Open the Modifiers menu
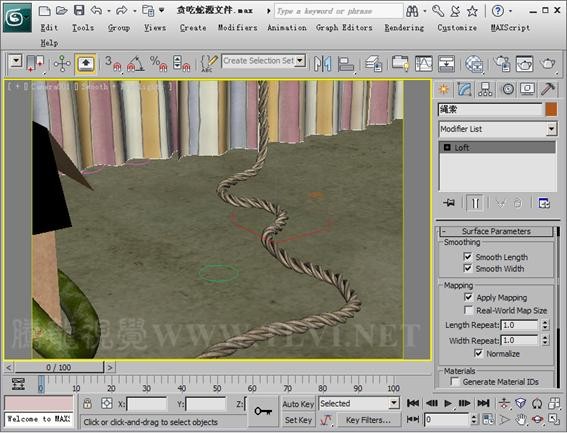The image size is (567, 433). (238, 28)
